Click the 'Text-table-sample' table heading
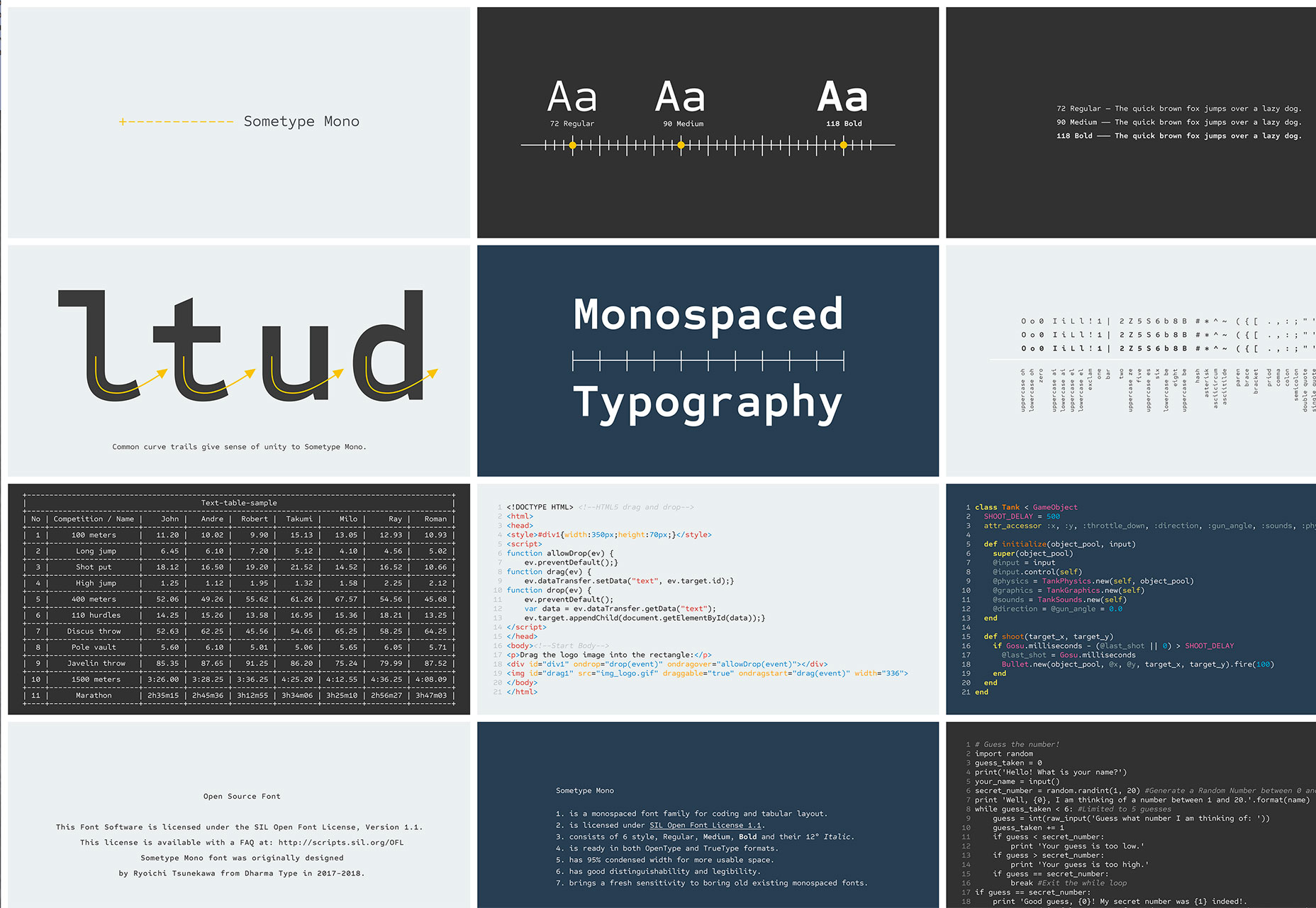This screenshot has width=1316, height=908. pyautogui.click(x=239, y=503)
